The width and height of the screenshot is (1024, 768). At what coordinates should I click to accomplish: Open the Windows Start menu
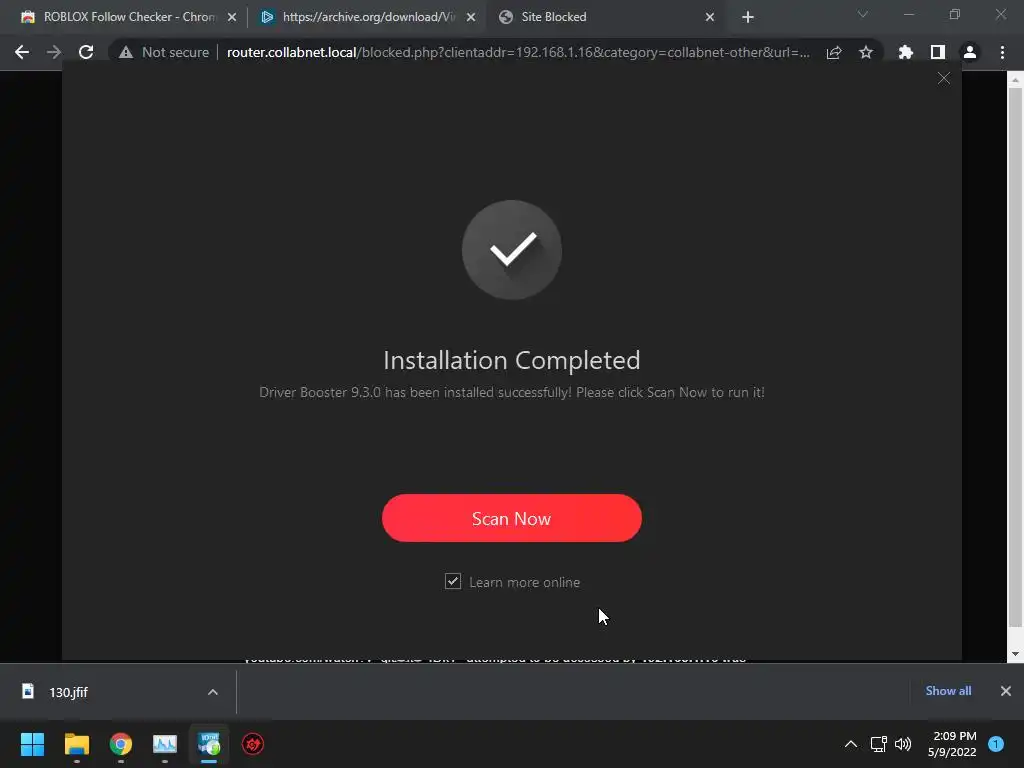32,744
